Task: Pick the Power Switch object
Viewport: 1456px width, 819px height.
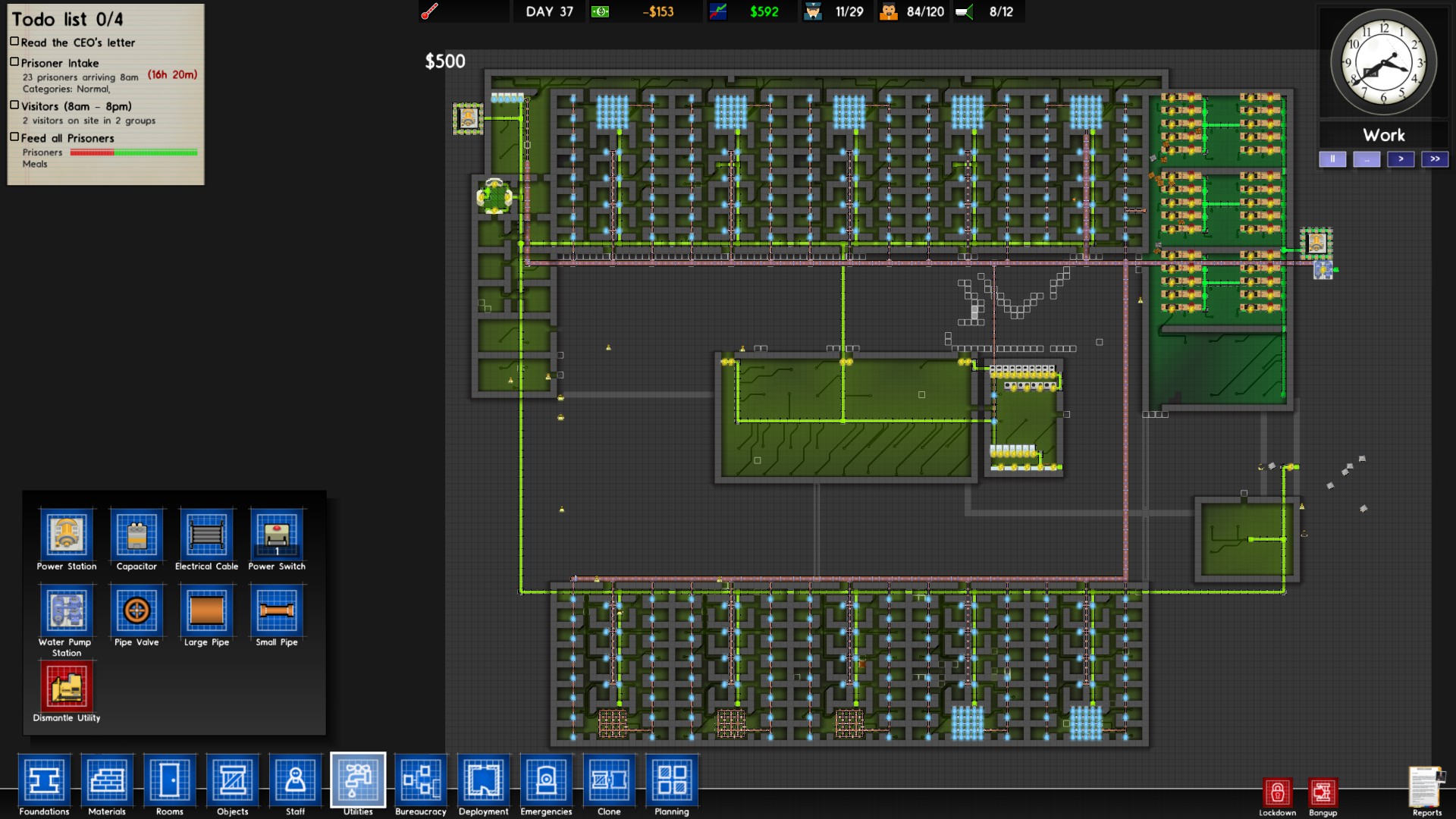Action: pos(276,535)
